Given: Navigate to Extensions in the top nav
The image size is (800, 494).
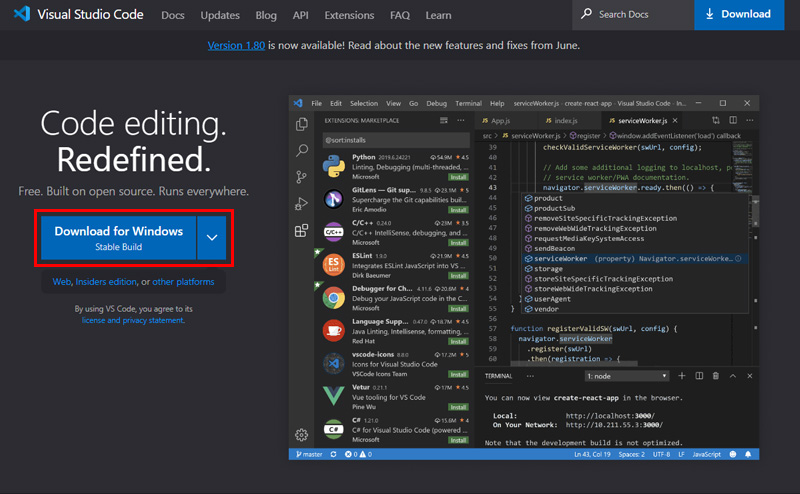Looking at the screenshot, I should 349,15.
